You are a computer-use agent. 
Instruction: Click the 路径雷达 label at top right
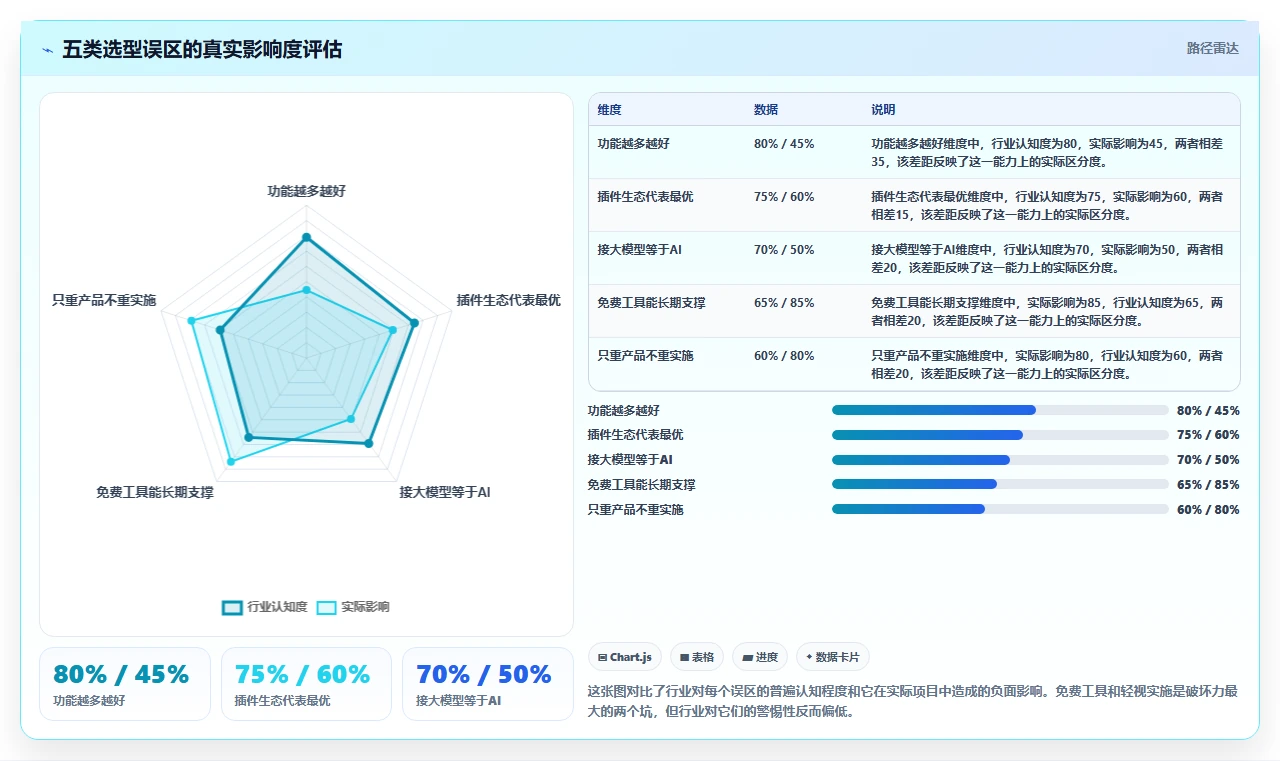1212,48
